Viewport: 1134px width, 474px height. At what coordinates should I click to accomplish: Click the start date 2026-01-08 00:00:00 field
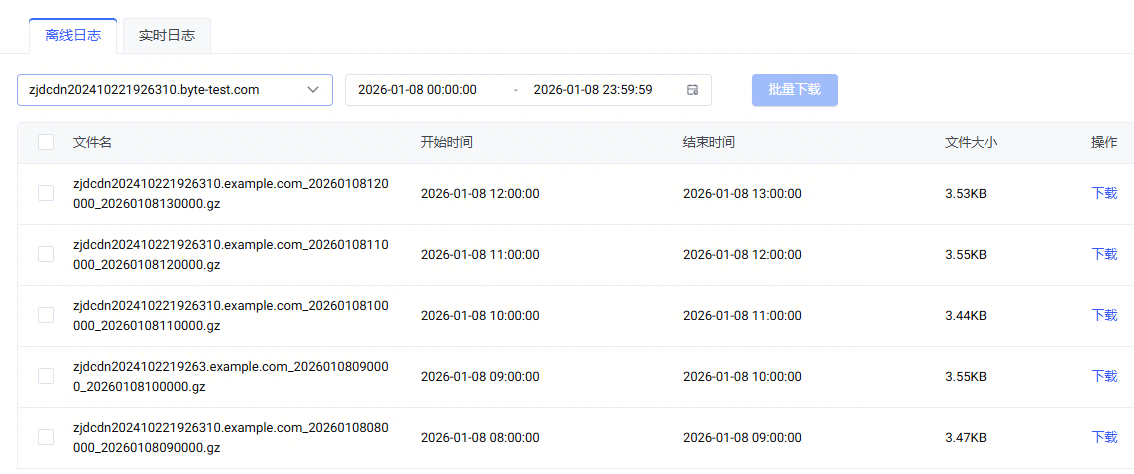point(417,90)
